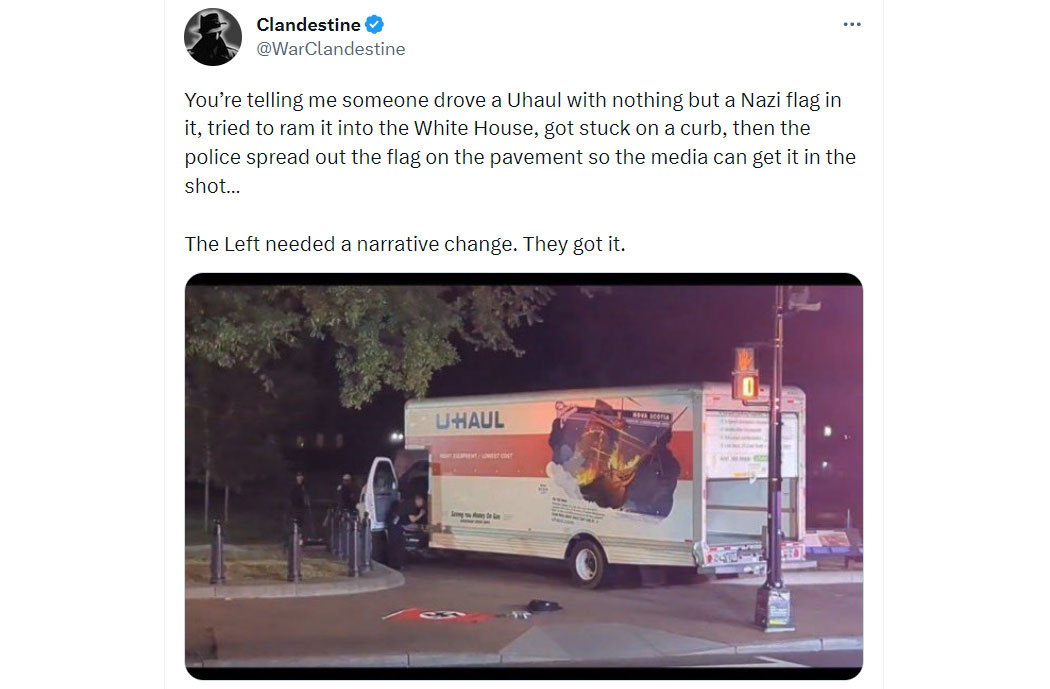Click the word 'Uhaul' in the tweet

coord(534,100)
